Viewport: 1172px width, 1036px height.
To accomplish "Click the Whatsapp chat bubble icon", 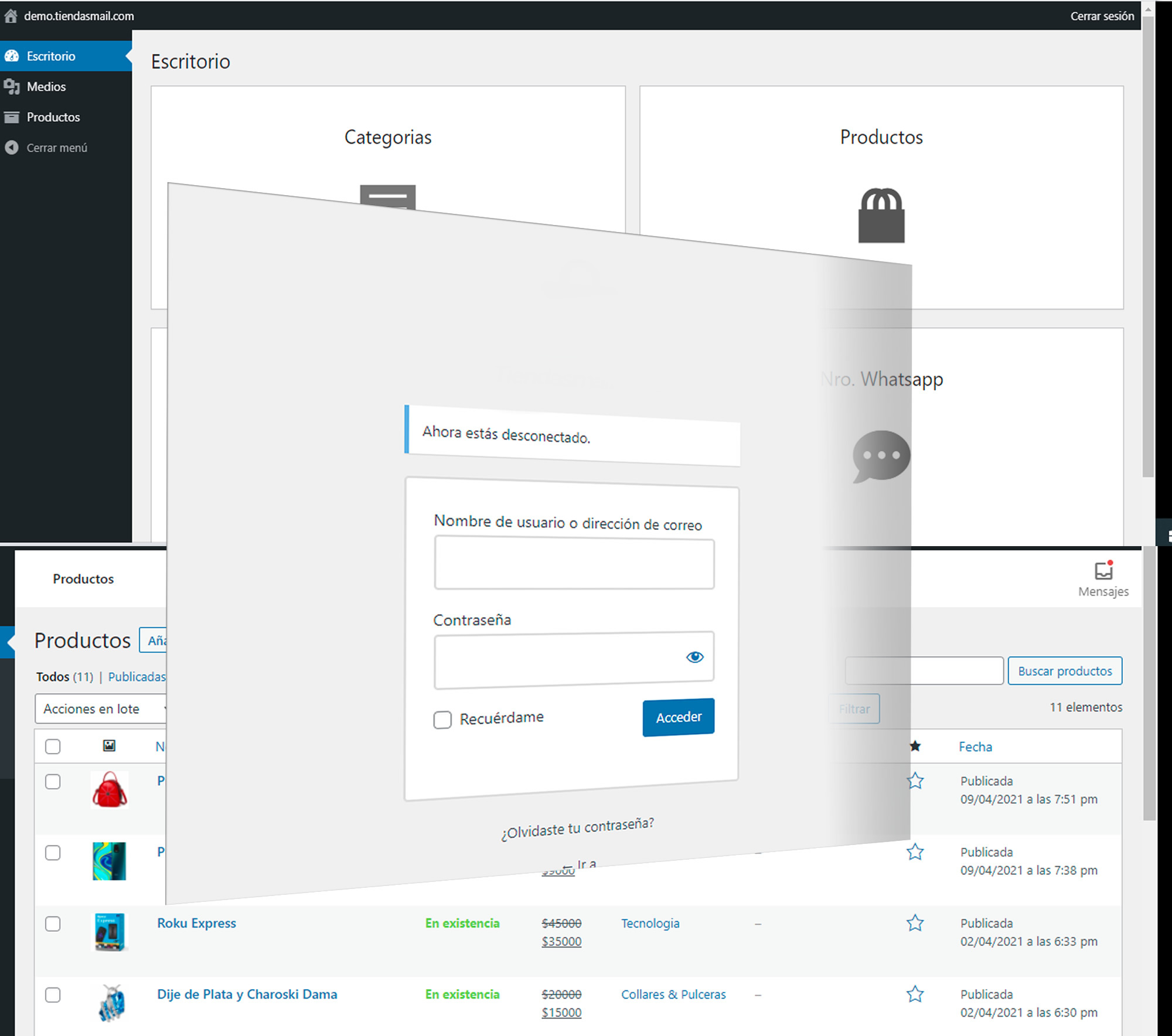I will [881, 456].
